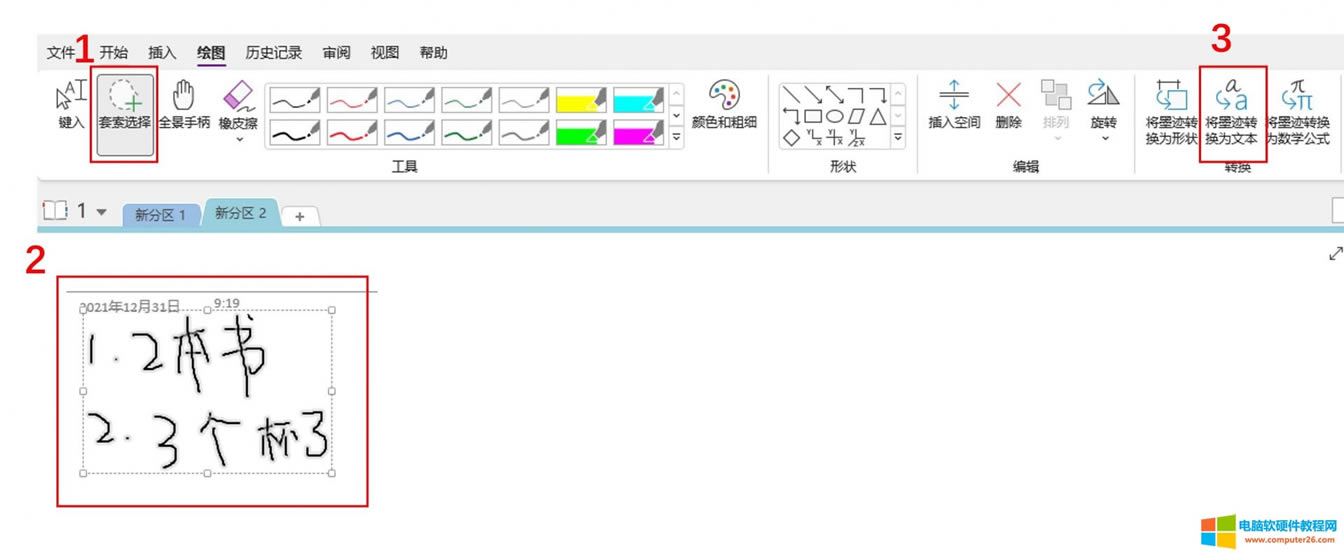Open the 文件 file menu
The width and height of the screenshot is (1344, 554).
tap(61, 53)
